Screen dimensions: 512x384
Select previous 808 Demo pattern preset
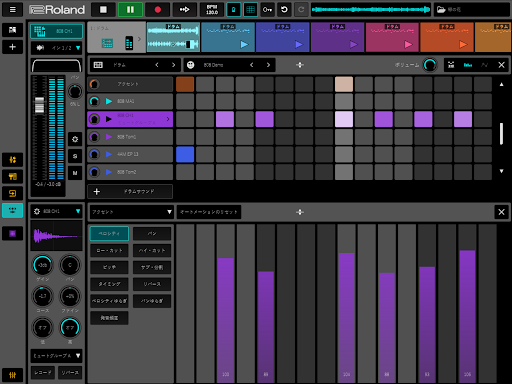[252, 65]
